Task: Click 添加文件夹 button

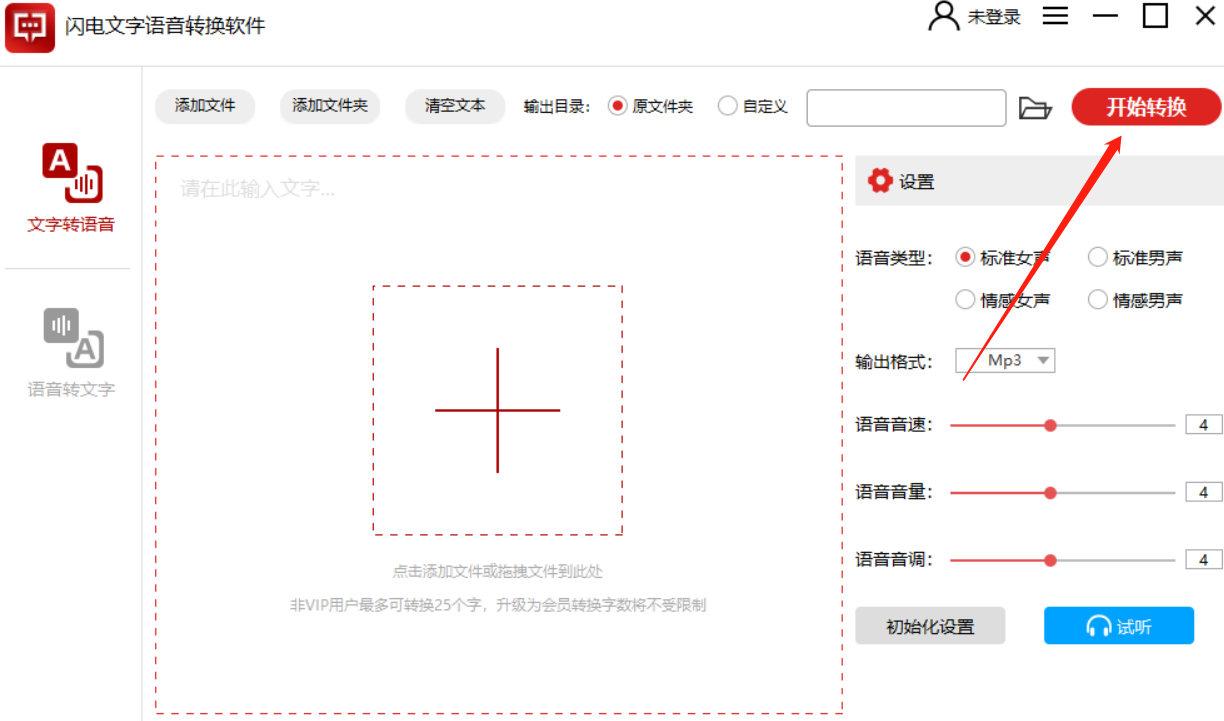Action: (330, 106)
